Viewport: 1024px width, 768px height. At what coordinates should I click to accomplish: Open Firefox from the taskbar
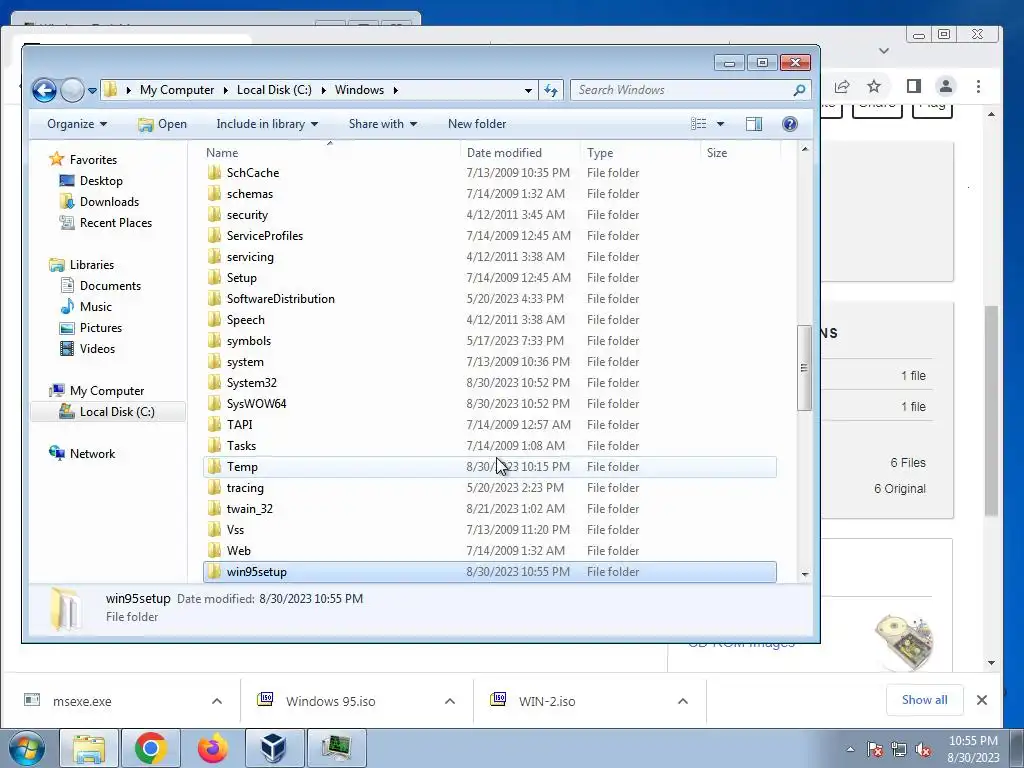point(213,748)
